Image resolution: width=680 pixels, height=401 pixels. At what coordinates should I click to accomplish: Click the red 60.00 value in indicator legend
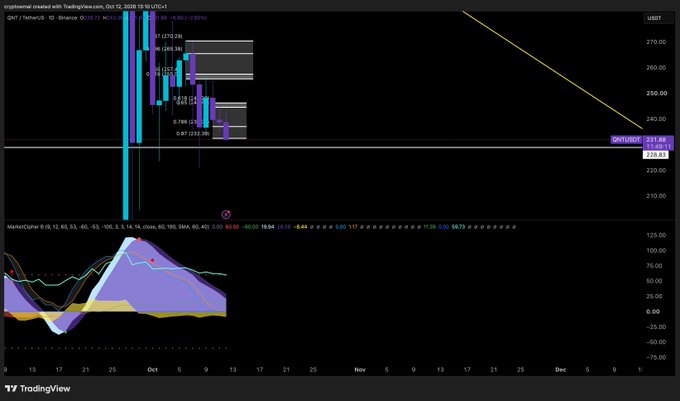232,227
